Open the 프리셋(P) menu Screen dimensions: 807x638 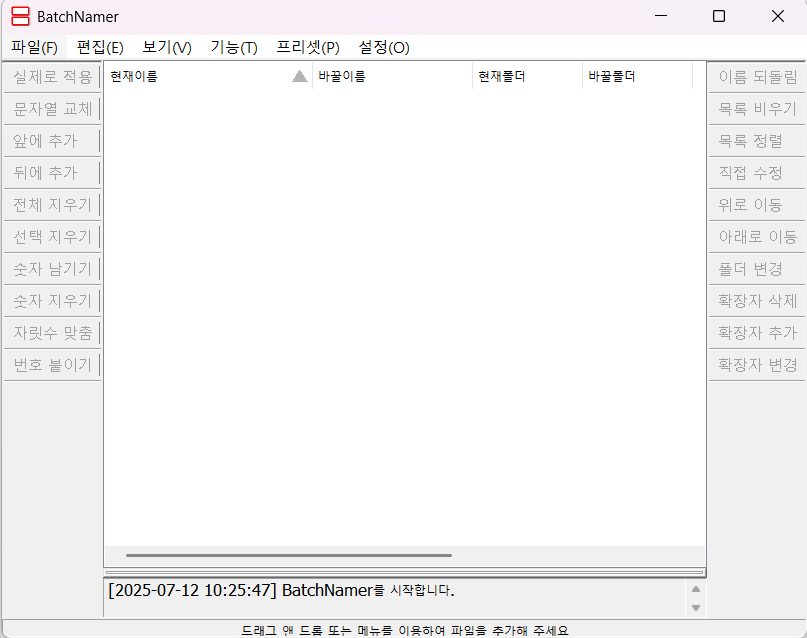click(x=308, y=47)
